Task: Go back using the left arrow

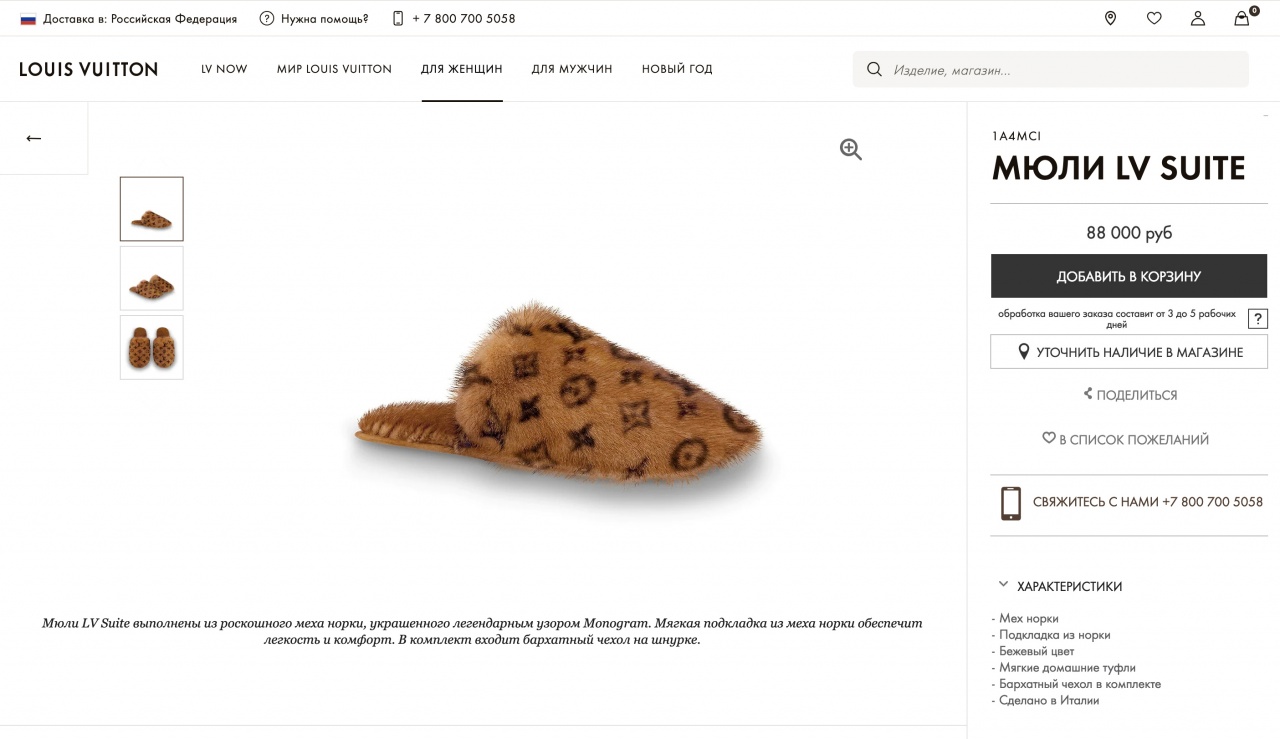Action: pos(34,138)
